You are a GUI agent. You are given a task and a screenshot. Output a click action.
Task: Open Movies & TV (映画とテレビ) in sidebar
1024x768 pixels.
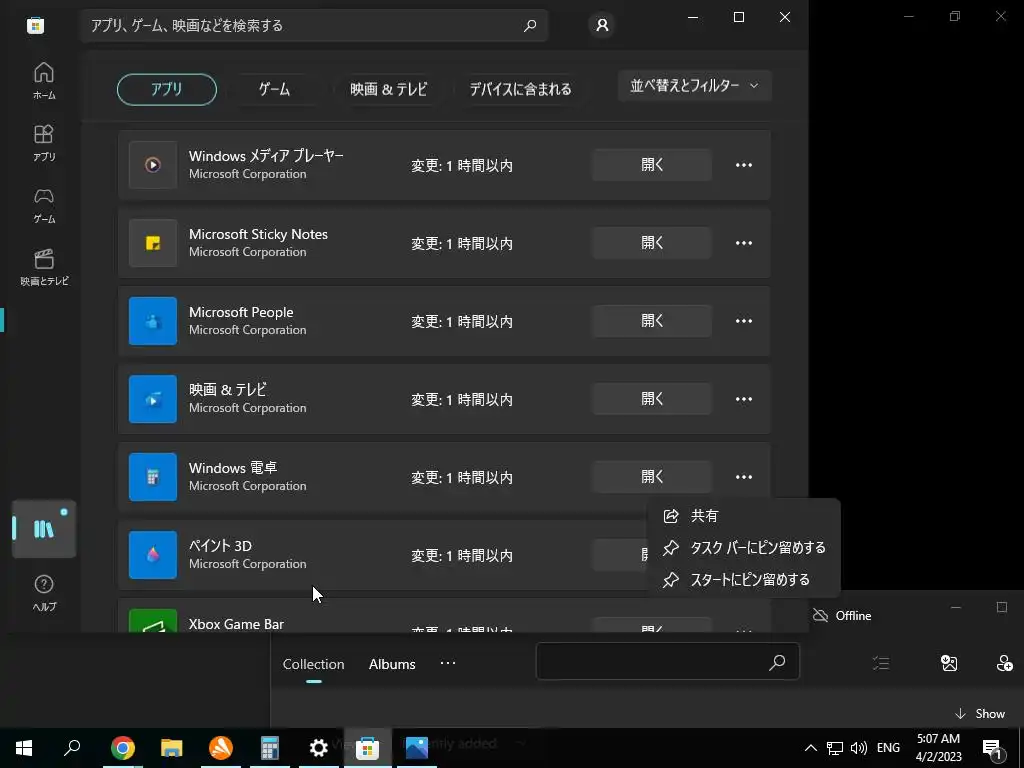tap(44, 267)
